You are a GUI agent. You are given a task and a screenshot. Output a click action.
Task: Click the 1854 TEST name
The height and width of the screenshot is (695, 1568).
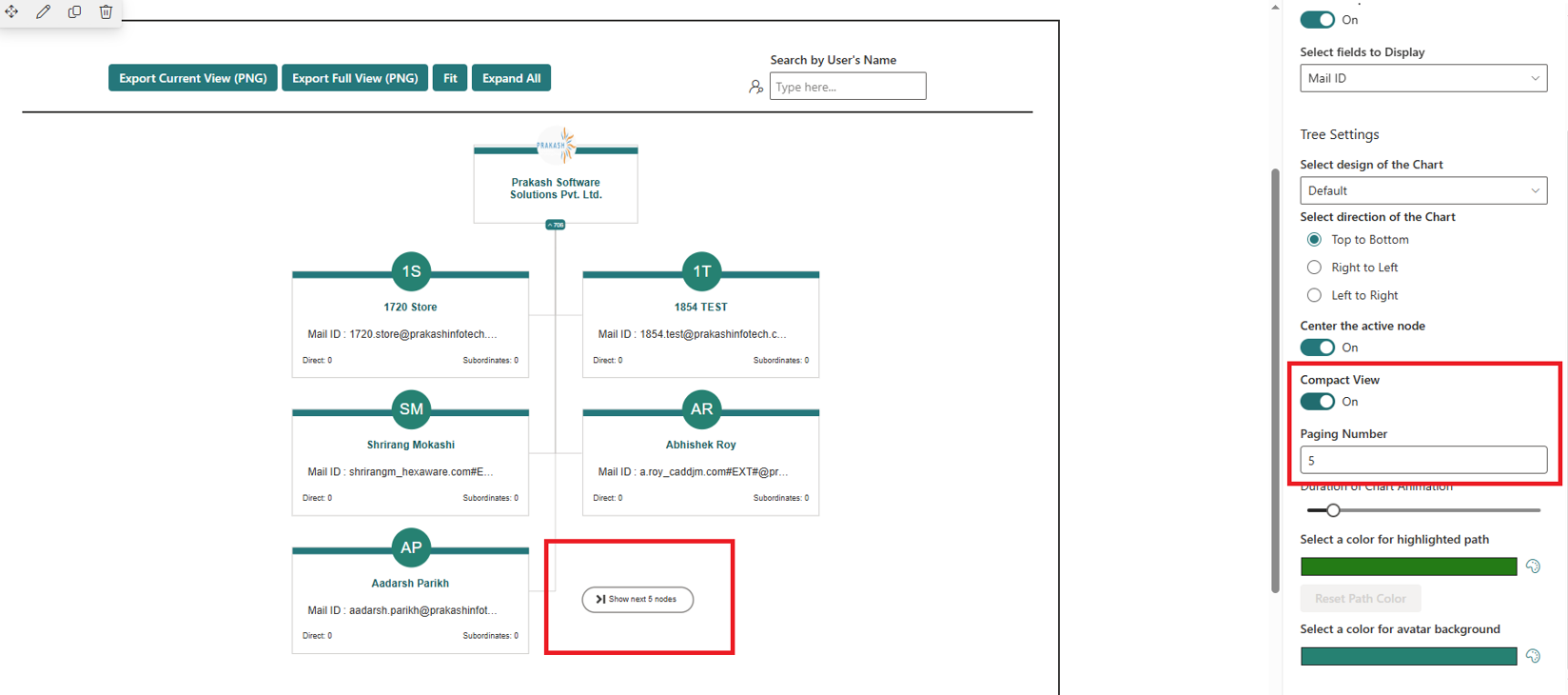[x=701, y=308]
